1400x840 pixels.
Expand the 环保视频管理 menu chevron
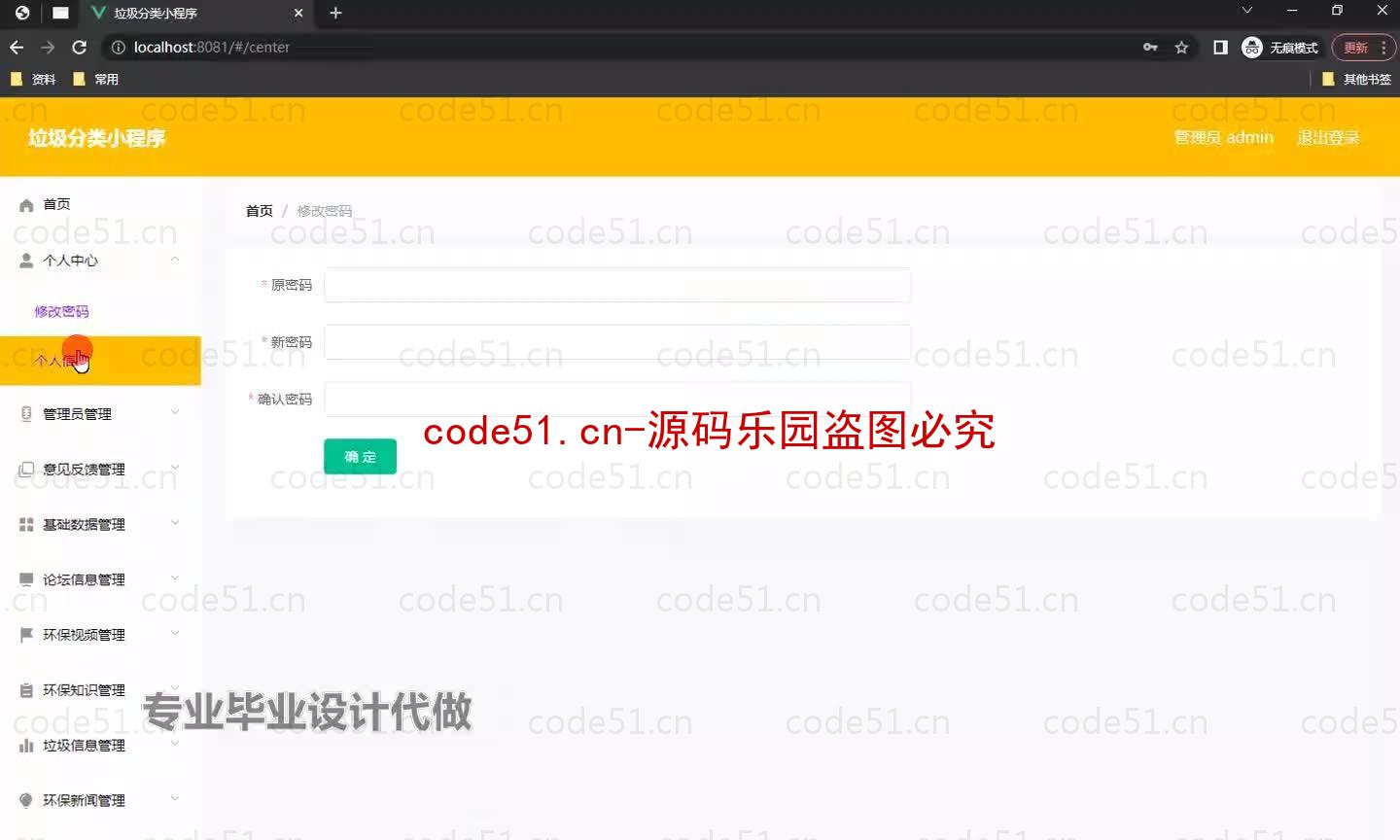pyautogui.click(x=175, y=634)
